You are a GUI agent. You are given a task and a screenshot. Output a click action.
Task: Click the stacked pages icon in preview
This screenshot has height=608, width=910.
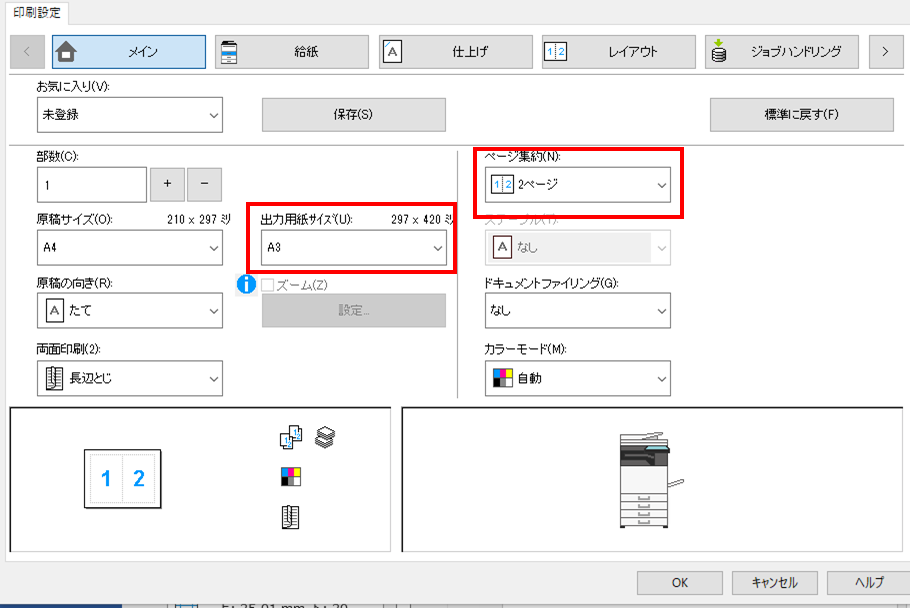[324, 436]
